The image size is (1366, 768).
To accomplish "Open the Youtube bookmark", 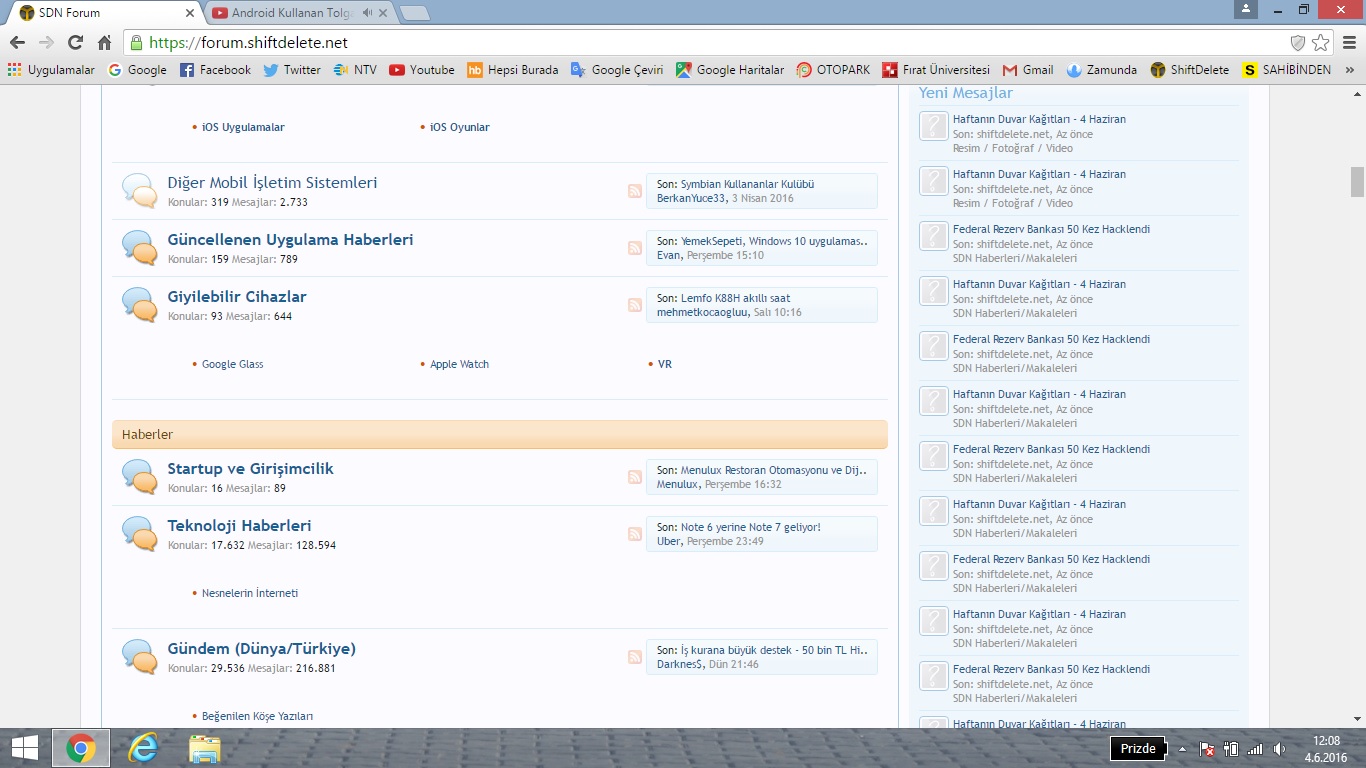I will [422, 70].
